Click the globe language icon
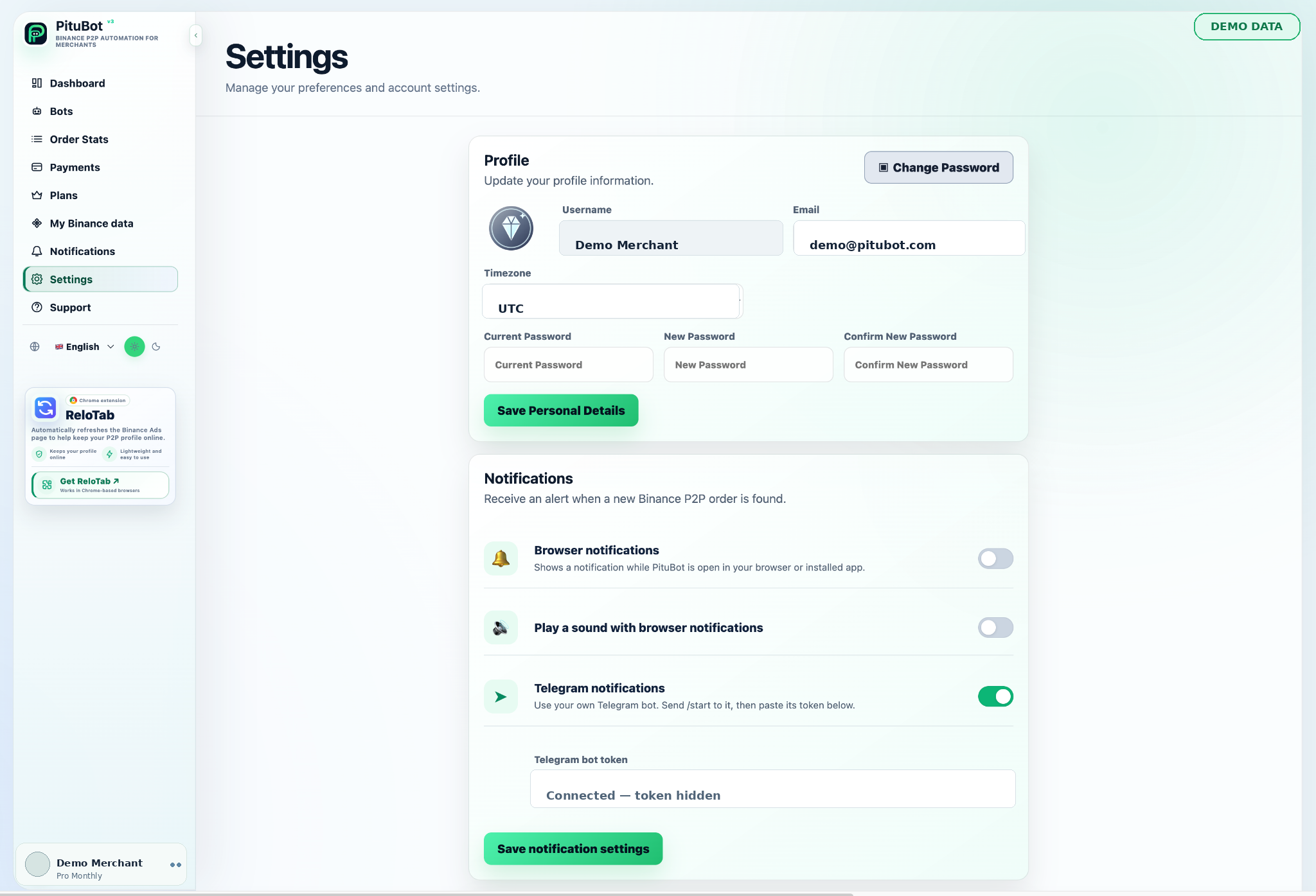The image size is (1316, 896). (35, 347)
